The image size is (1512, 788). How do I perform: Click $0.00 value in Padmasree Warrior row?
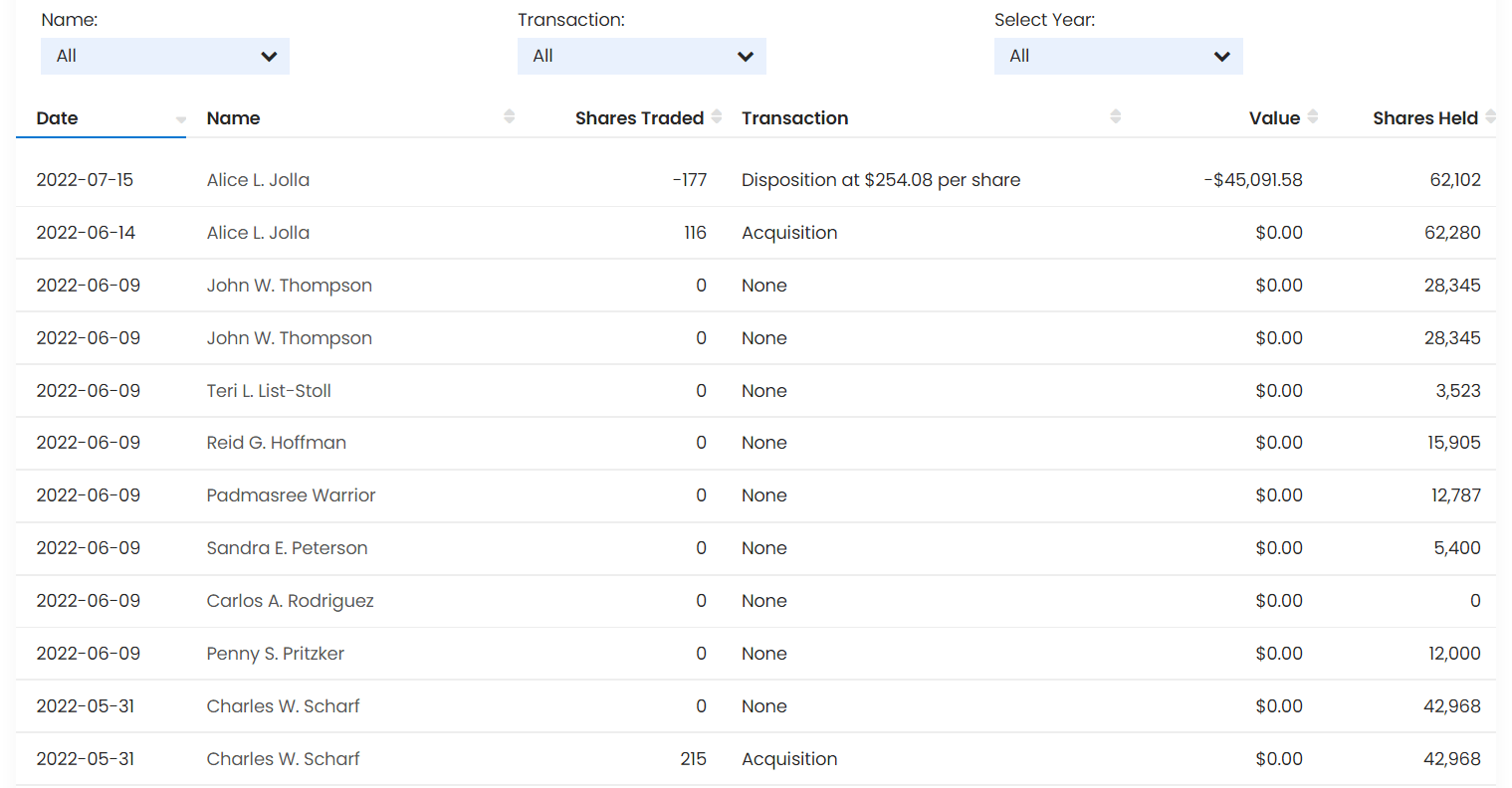1279,495
